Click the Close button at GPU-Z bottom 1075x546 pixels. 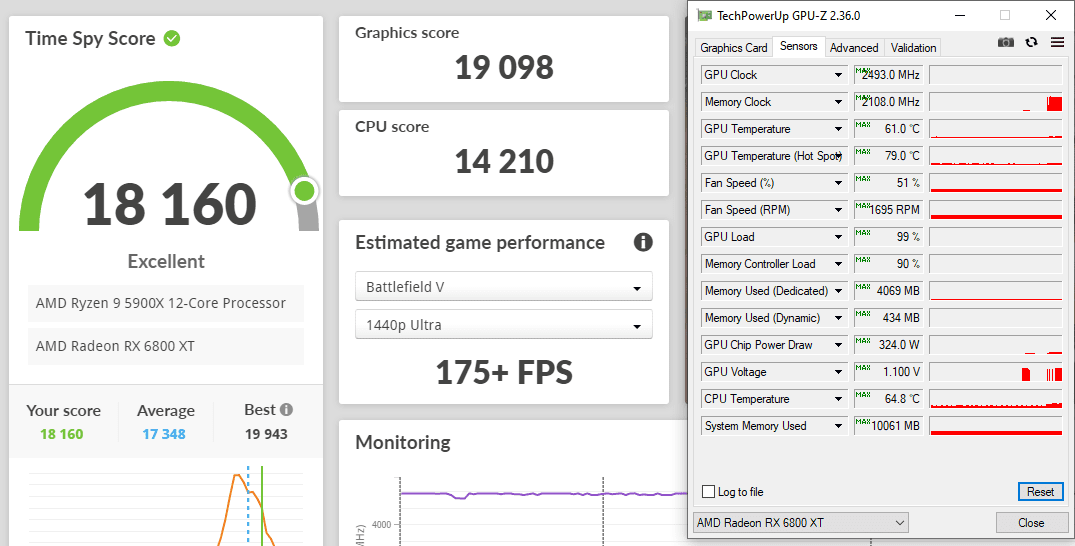click(x=1031, y=523)
